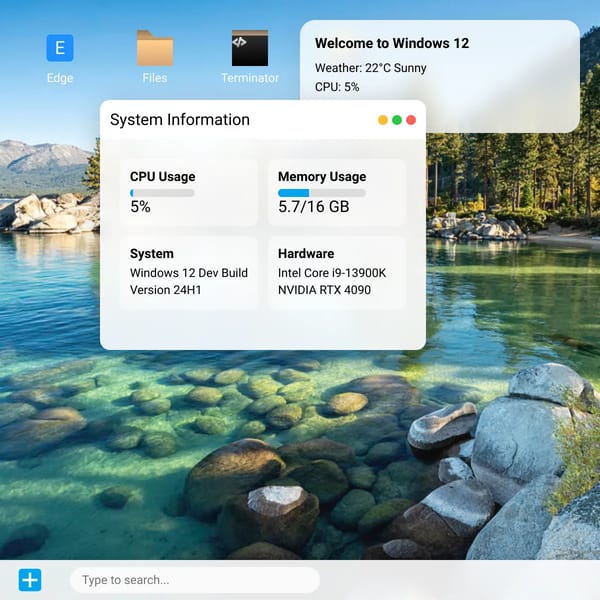The width and height of the screenshot is (600, 600).
Task: Select the 'CPU Usage' heading
Action: [163, 176]
